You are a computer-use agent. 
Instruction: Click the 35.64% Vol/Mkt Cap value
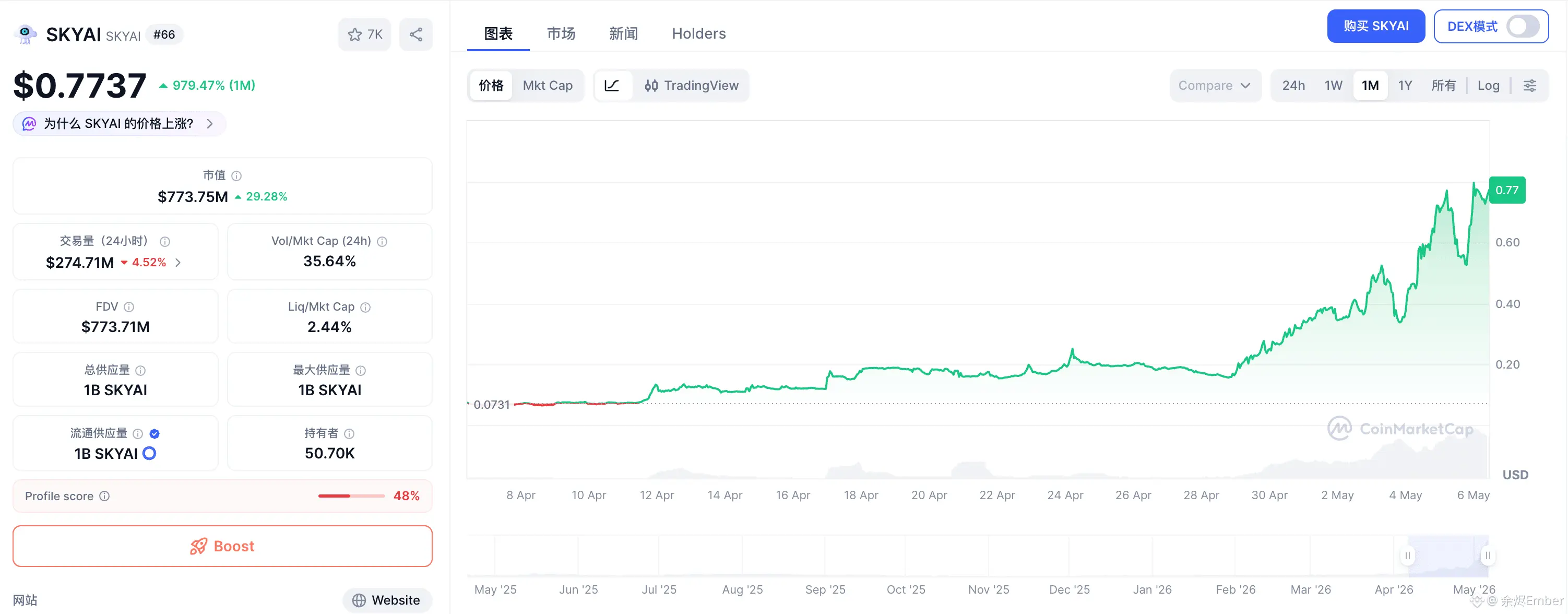329,261
